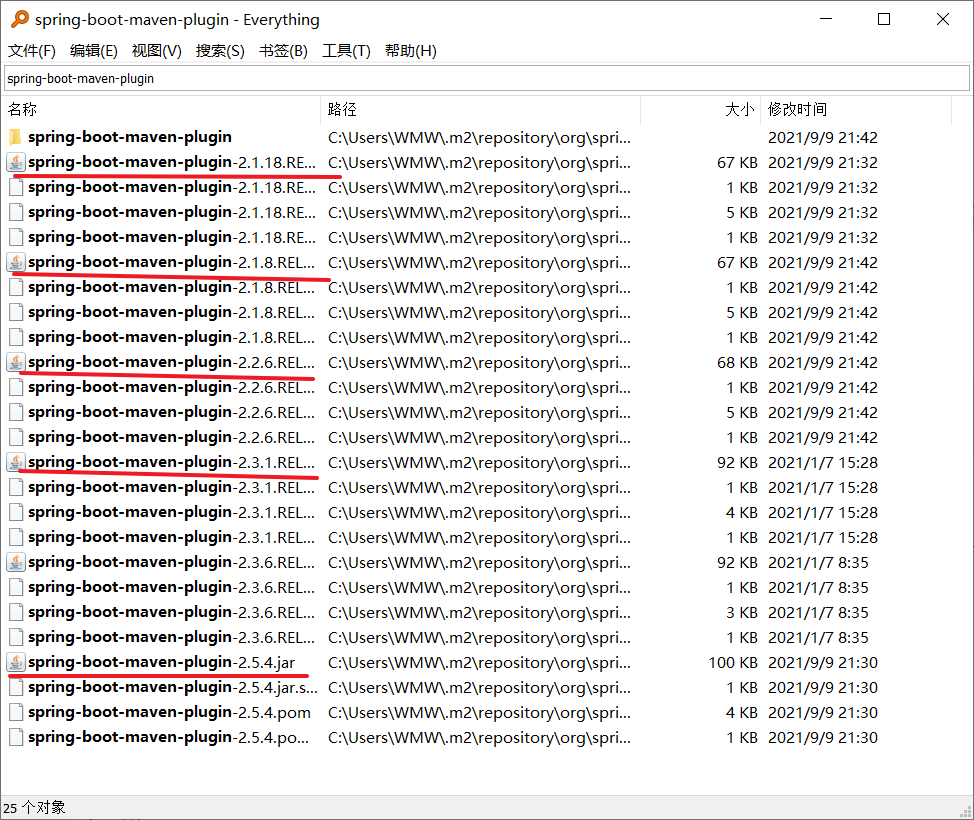974x820 pixels.
Task: Select file name spring-boot-maven-plugin-2.5.4.jar.s...
Action: pyautogui.click(x=173, y=688)
